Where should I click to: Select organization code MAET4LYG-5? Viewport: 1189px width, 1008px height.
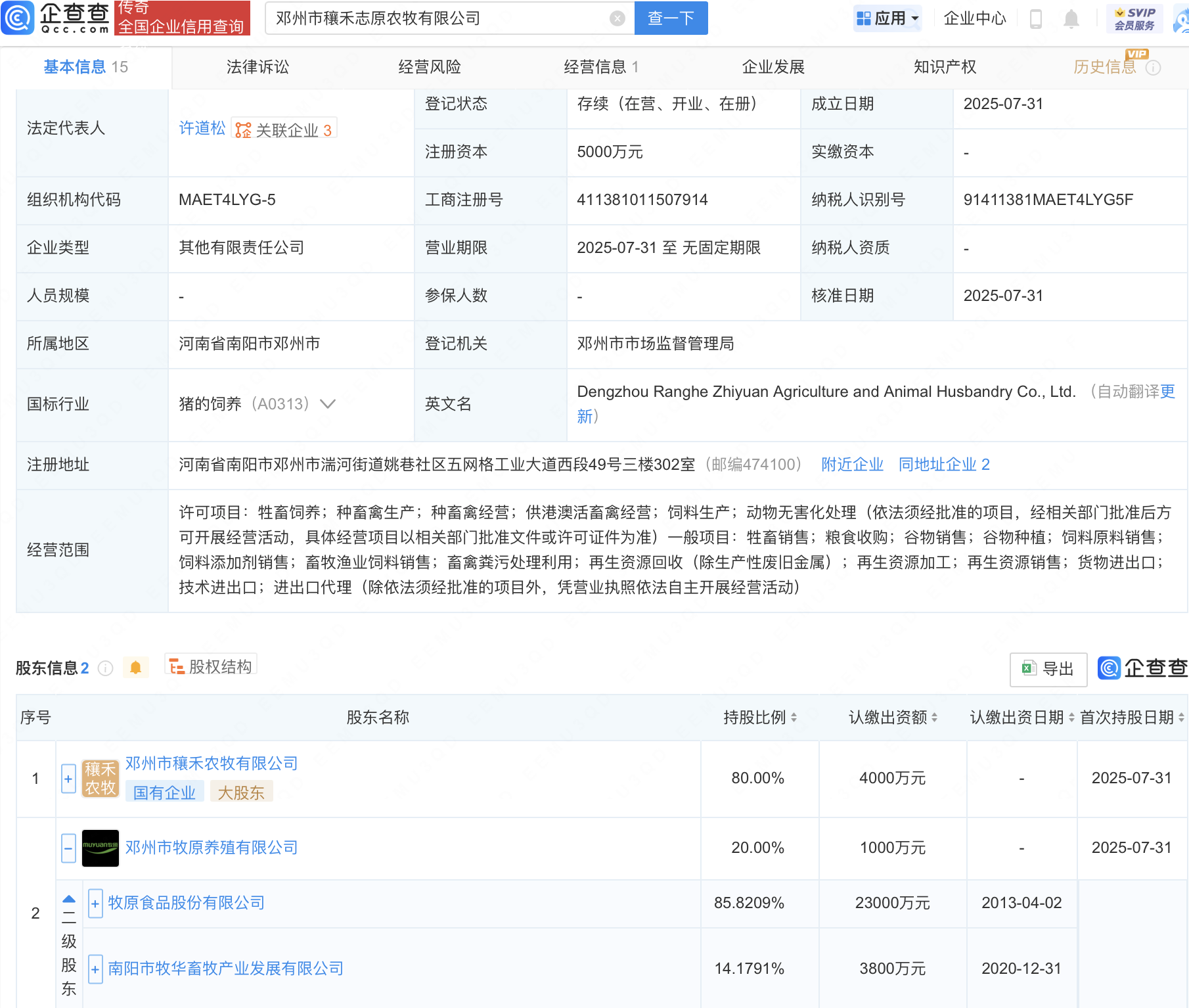[227, 200]
